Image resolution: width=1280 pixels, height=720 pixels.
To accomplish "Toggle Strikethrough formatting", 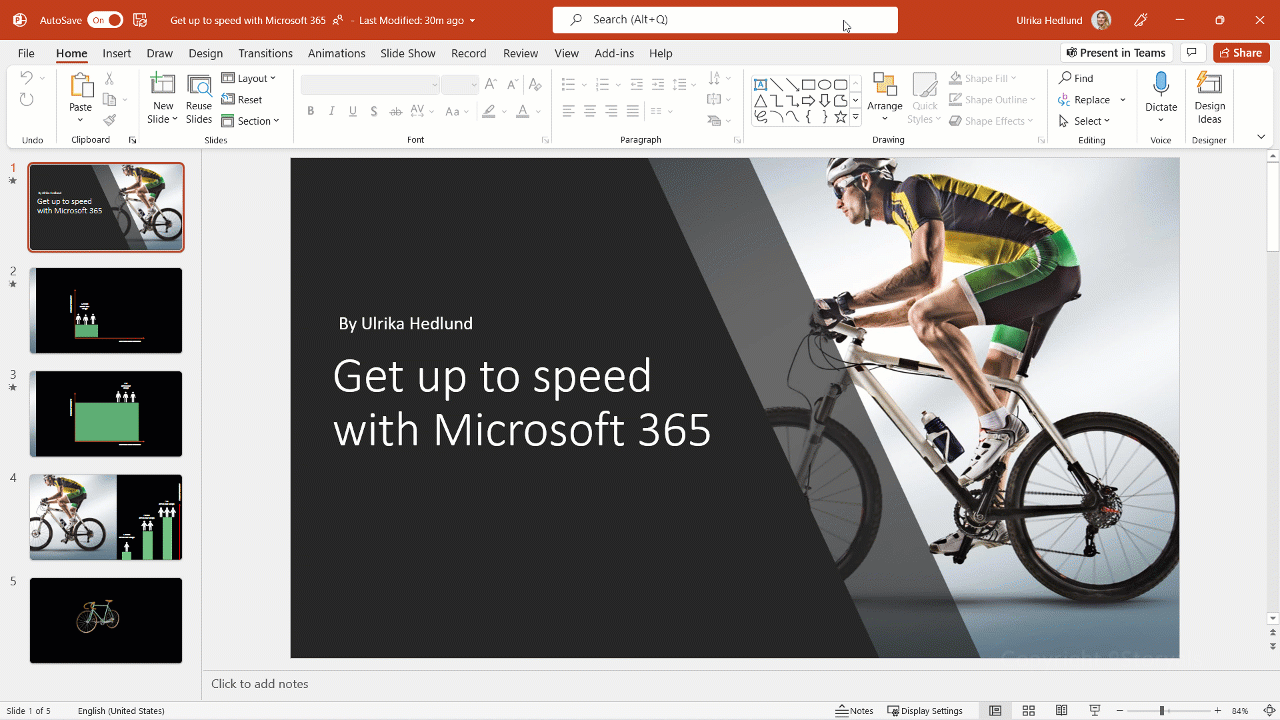I will point(397,112).
